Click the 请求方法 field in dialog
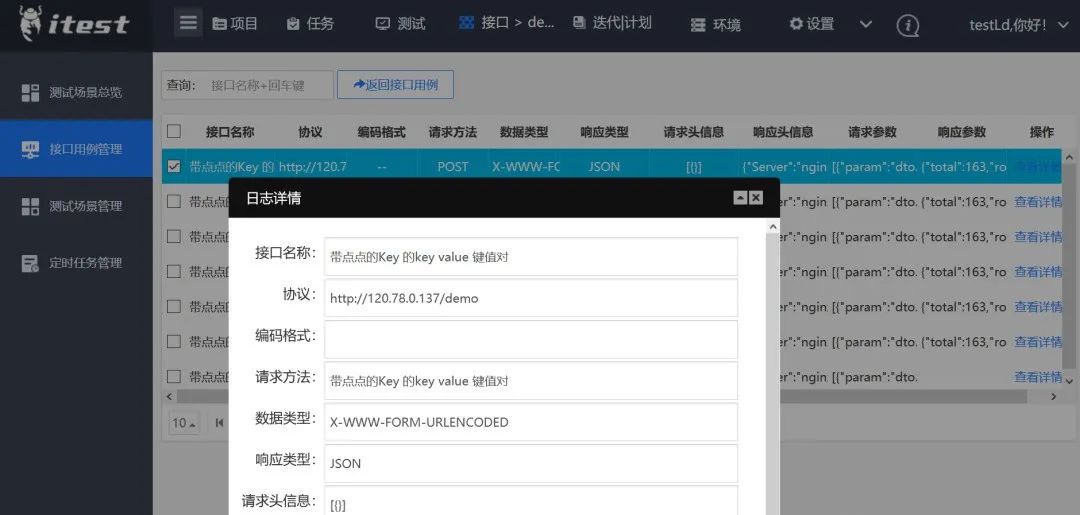This screenshot has height=515, width=1080. click(x=531, y=381)
